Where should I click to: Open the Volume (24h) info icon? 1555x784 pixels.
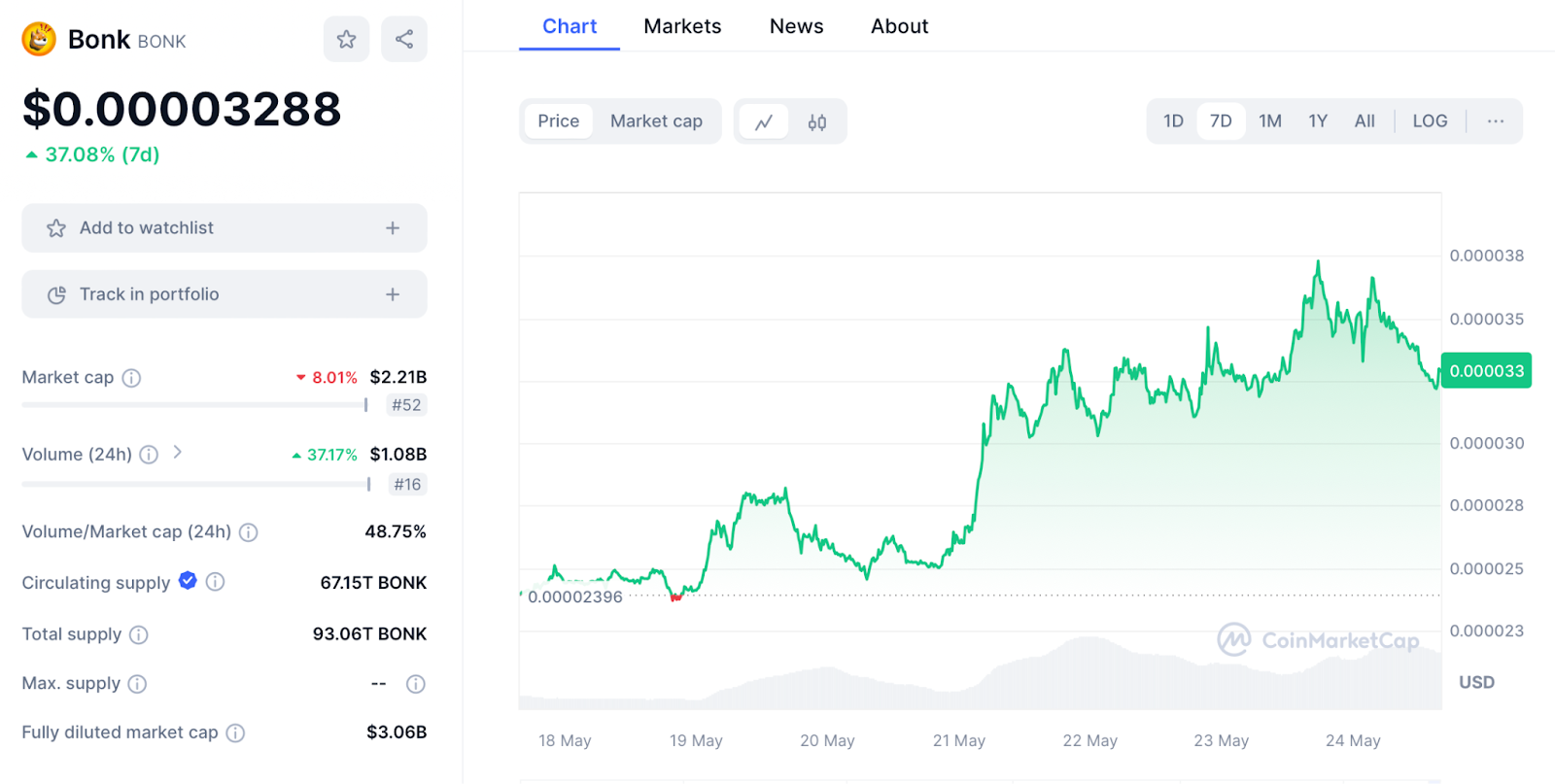point(149,455)
